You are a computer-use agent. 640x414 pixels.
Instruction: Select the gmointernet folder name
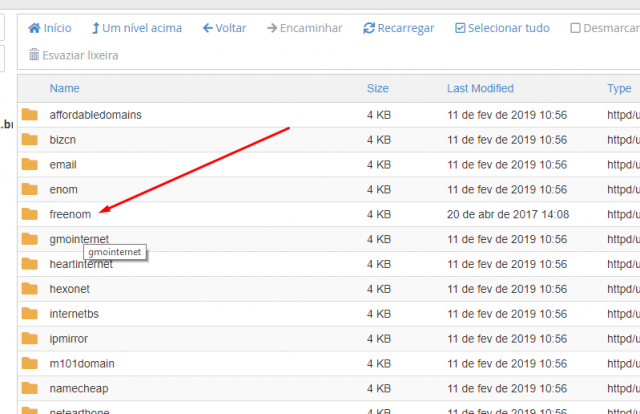pos(79,239)
